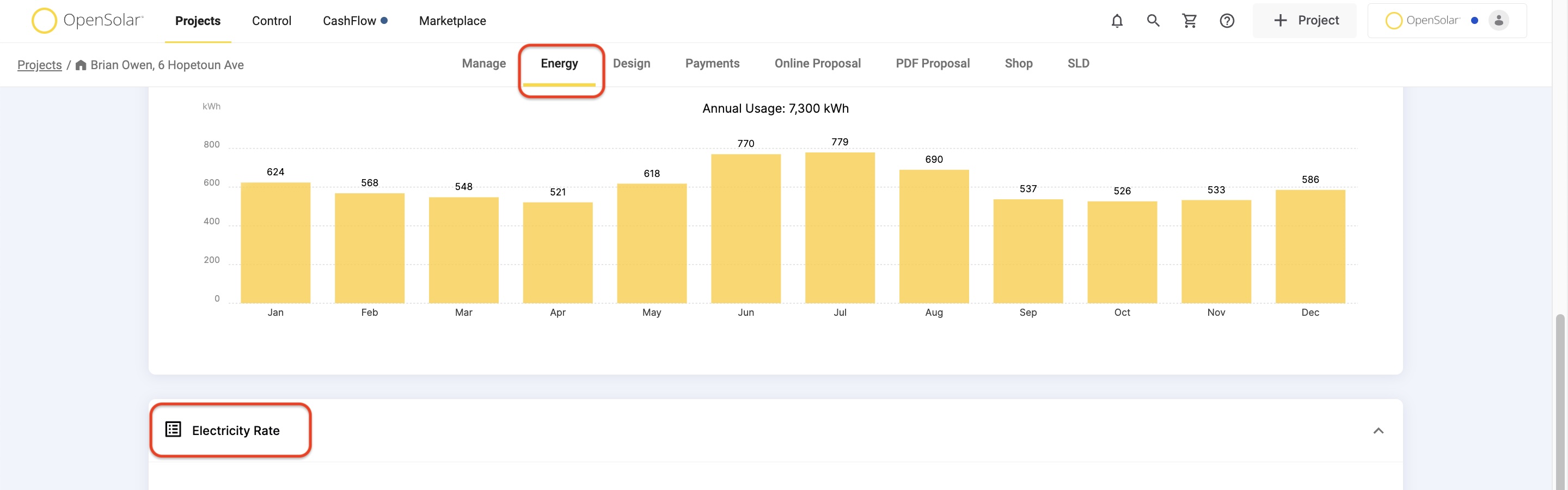Click the Electricity Rate list icon
This screenshot has height=490, width=1568.
(173, 430)
